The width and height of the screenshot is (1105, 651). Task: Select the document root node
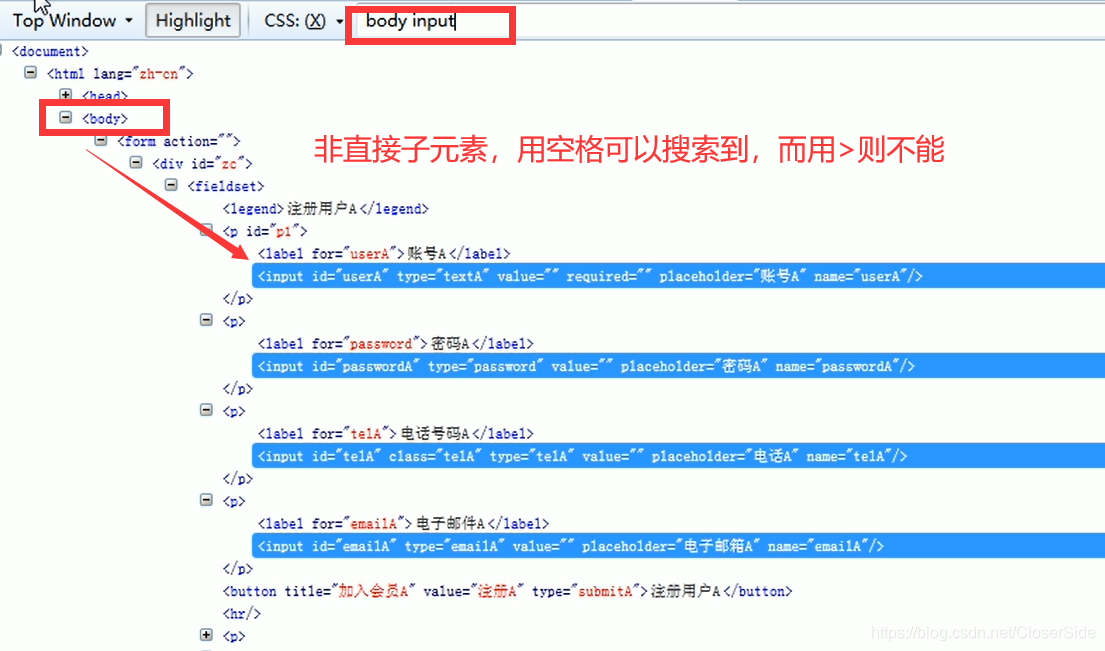click(x=50, y=51)
